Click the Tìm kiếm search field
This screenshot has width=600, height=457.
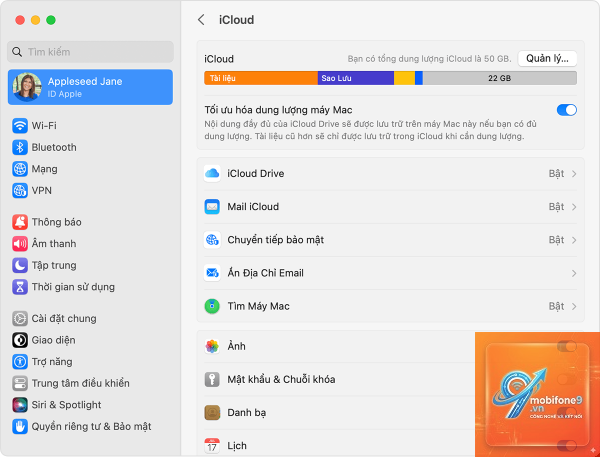90,52
